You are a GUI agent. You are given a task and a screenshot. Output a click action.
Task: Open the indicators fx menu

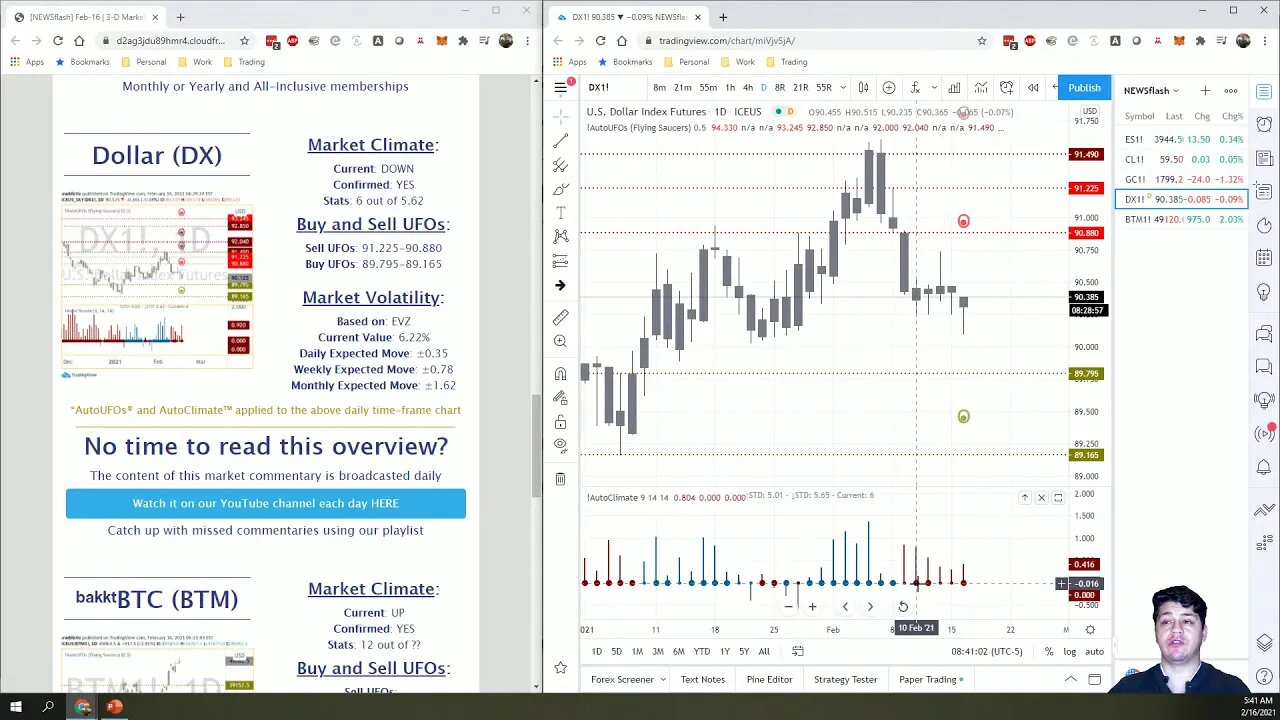[915, 87]
